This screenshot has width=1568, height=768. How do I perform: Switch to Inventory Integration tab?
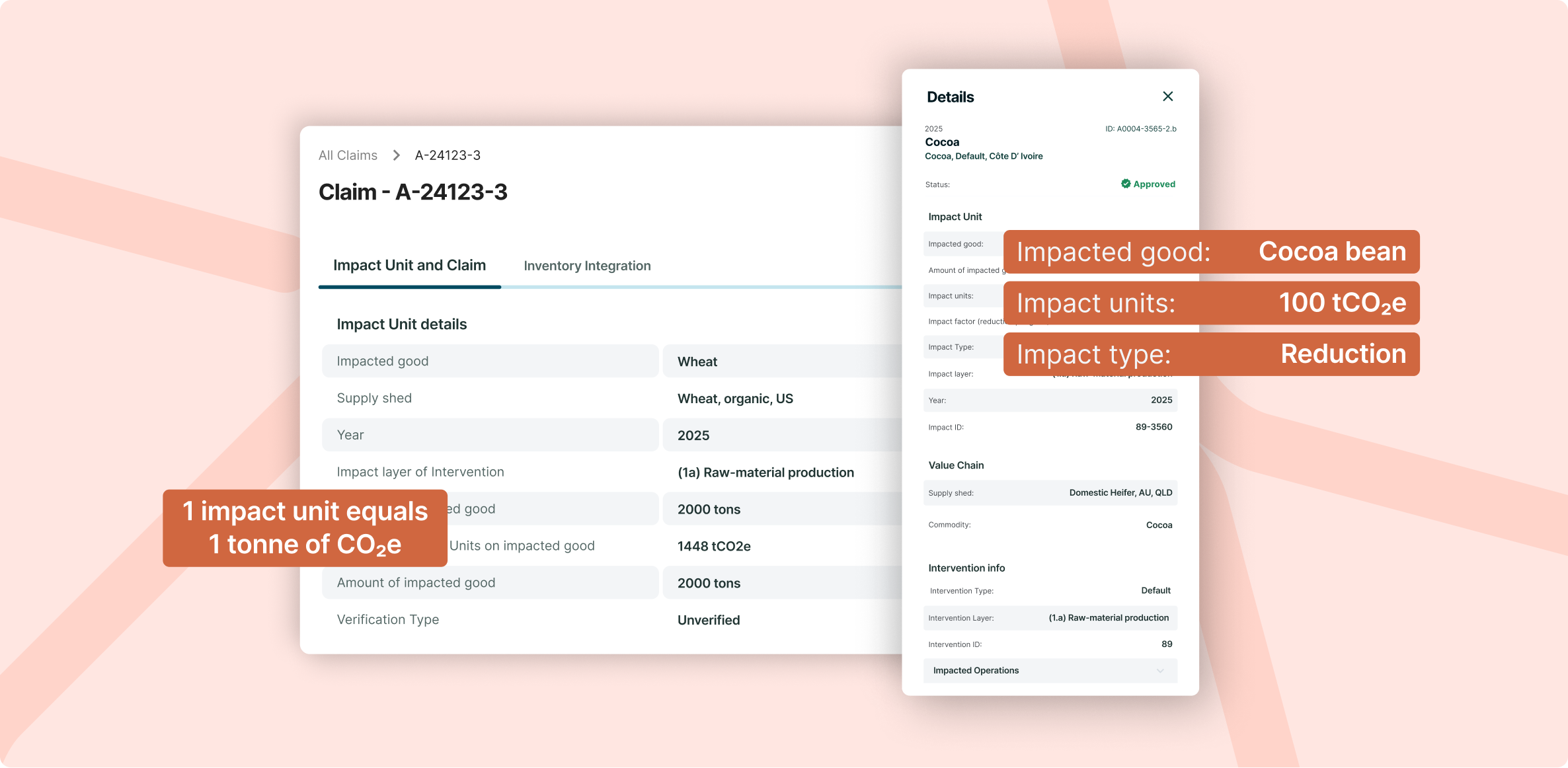click(587, 266)
